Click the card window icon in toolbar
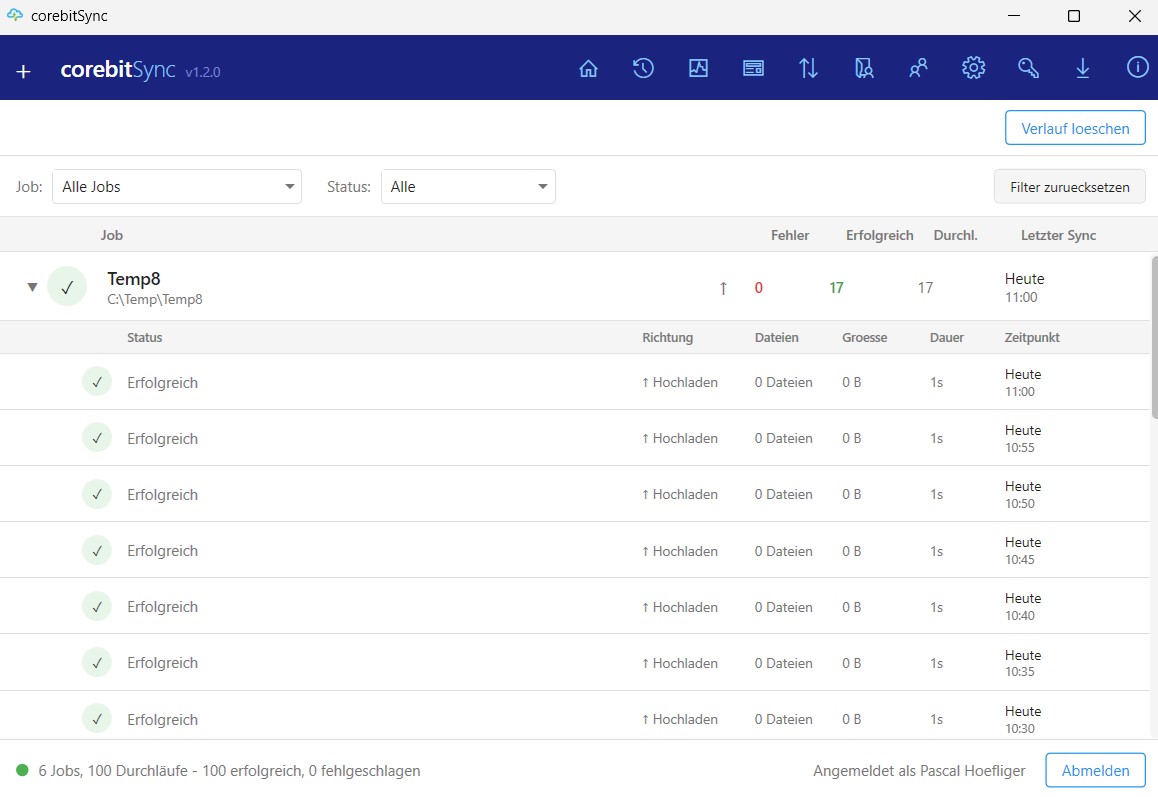The image size is (1158, 797). [753, 68]
